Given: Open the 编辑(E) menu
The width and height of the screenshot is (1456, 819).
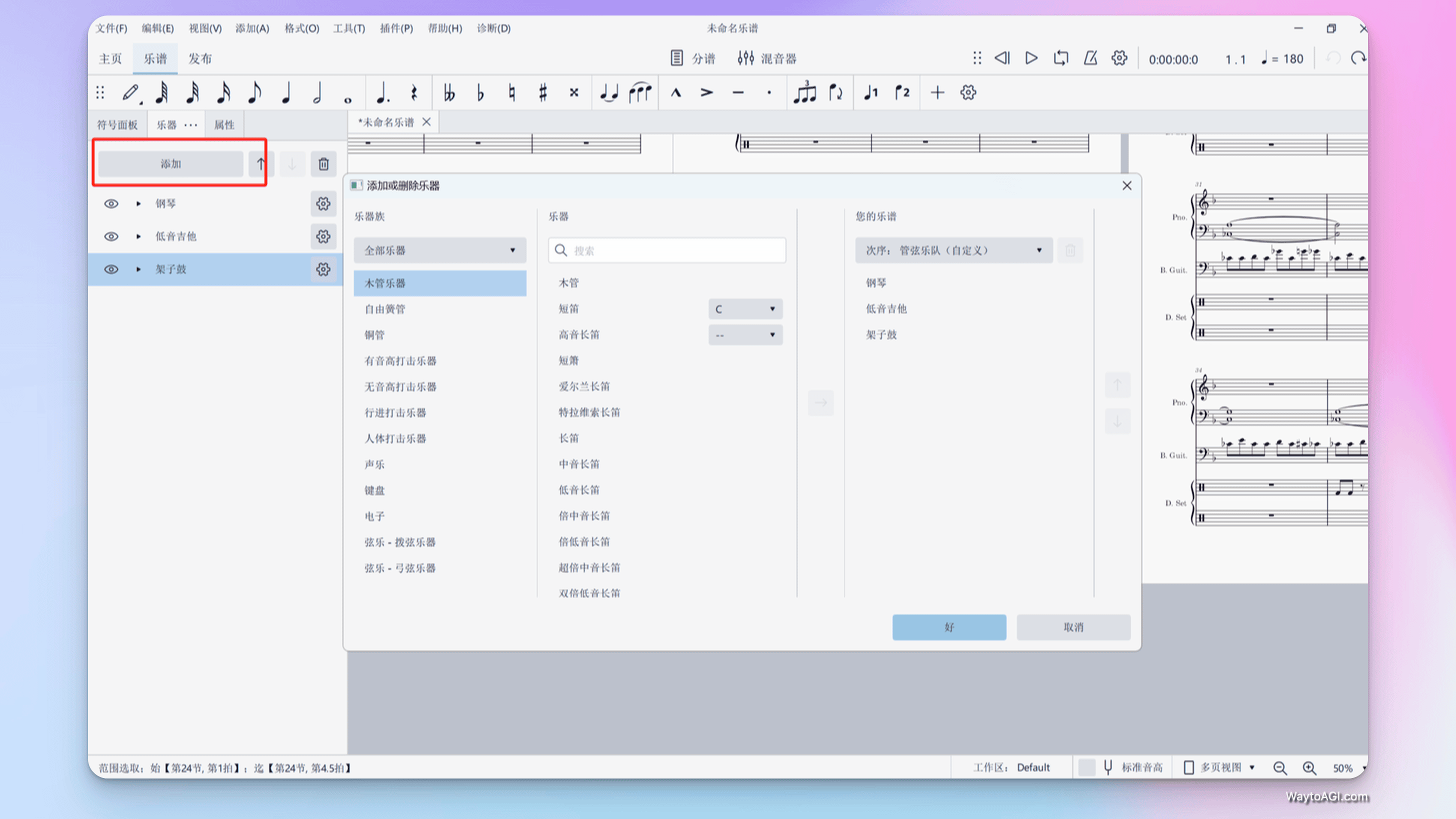Looking at the screenshot, I should [157, 28].
